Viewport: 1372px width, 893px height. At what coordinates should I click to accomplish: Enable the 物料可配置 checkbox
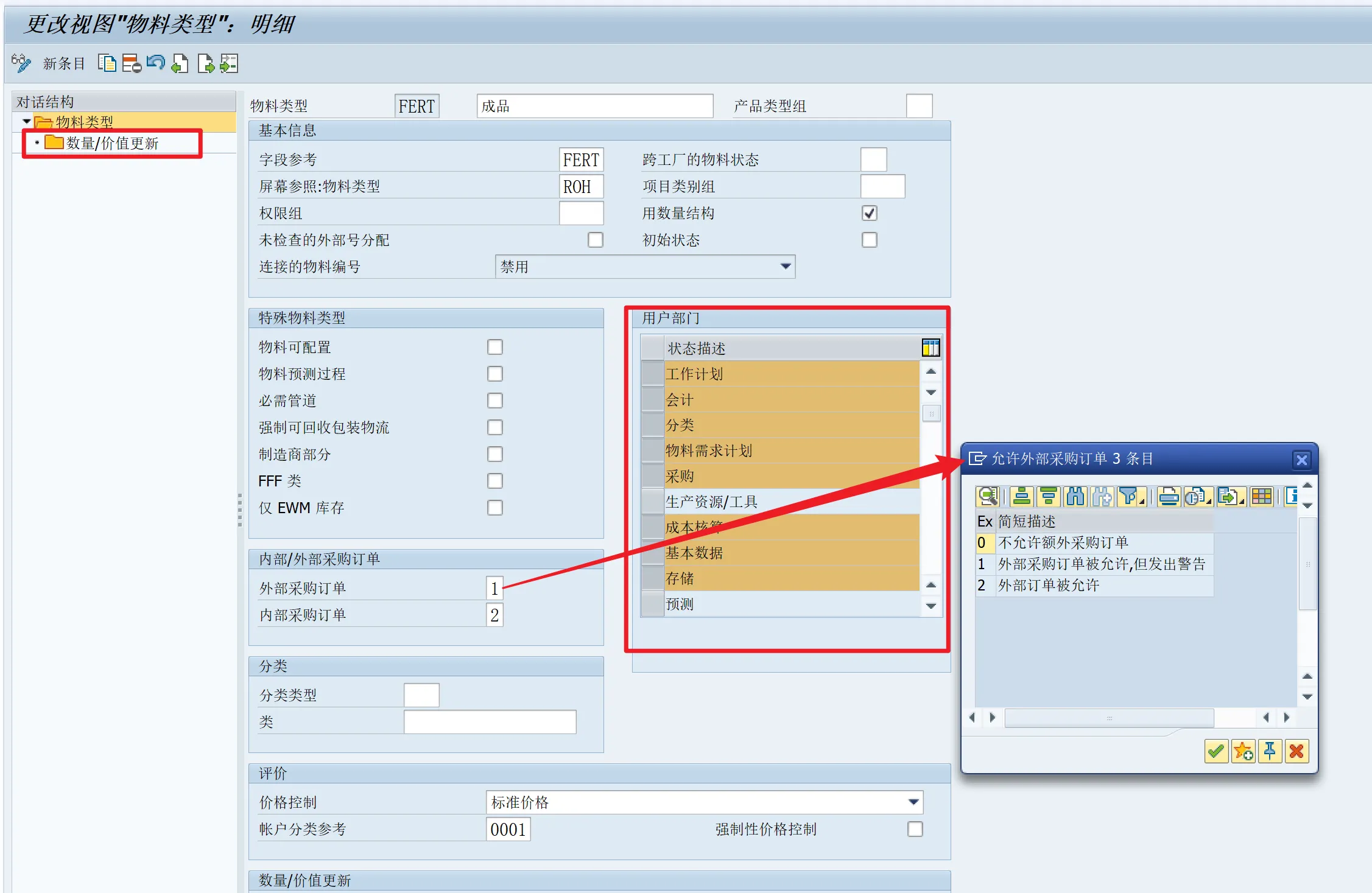[494, 347]
